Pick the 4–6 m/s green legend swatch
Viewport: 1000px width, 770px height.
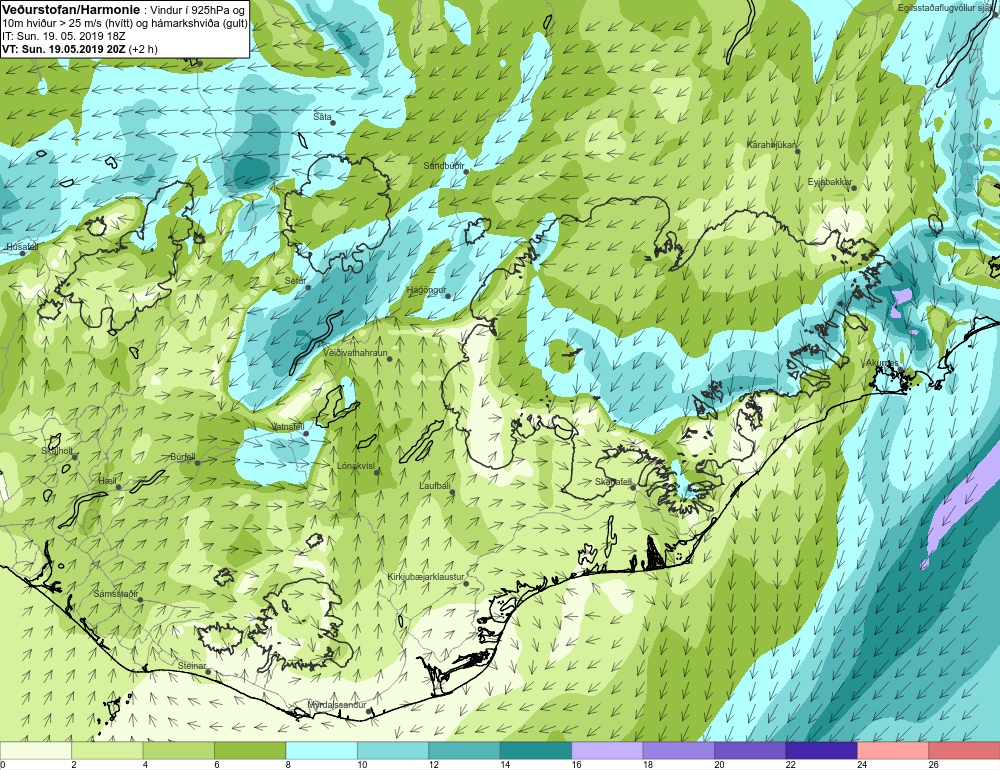coord(179,750)
